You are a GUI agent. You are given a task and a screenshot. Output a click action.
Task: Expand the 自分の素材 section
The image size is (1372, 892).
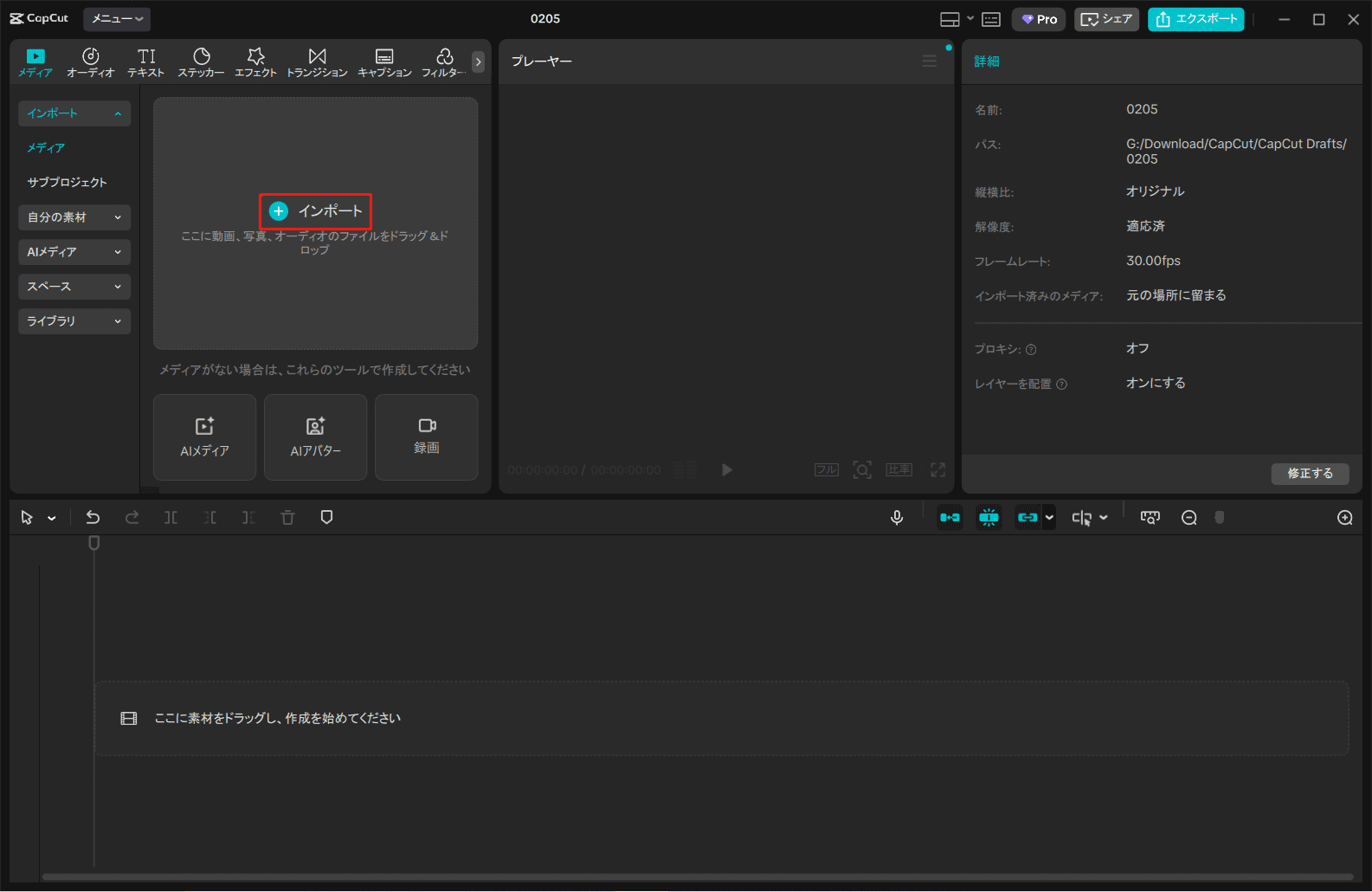[74, 217]
